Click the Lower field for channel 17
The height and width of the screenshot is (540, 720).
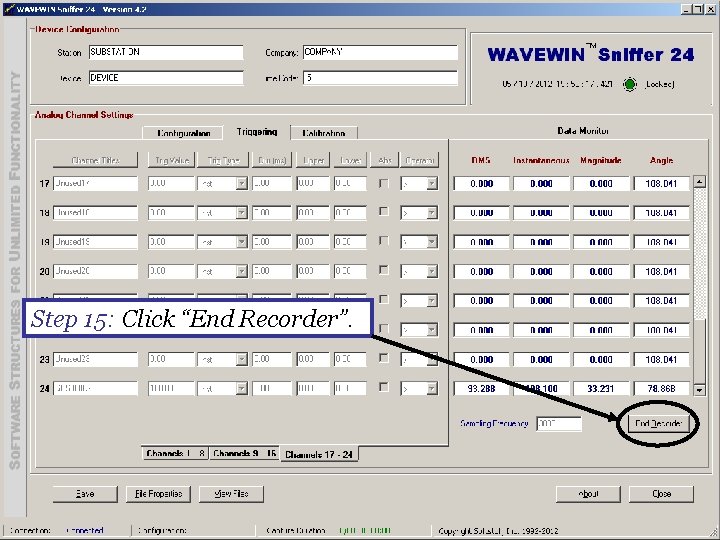[350, 184]
